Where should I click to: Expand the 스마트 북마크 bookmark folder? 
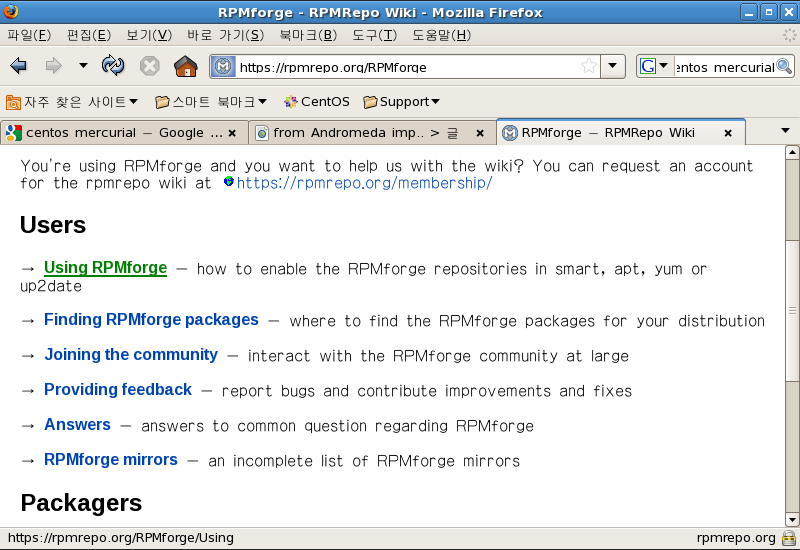click(211, 102)
